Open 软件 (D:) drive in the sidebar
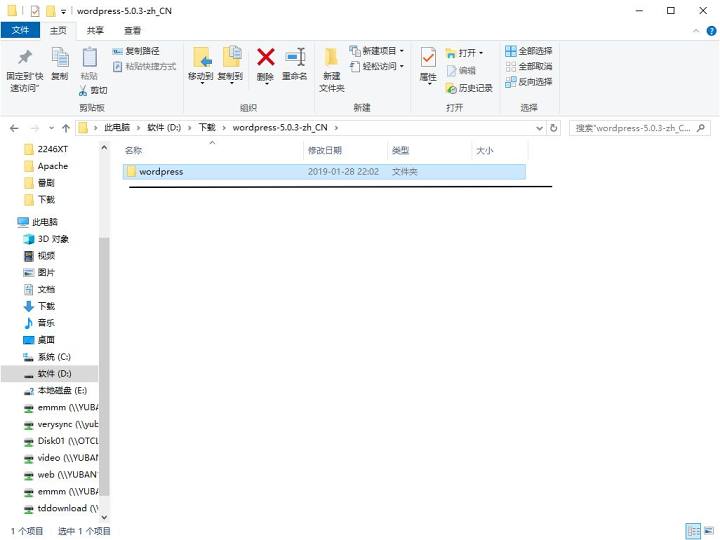 point(50,374)
